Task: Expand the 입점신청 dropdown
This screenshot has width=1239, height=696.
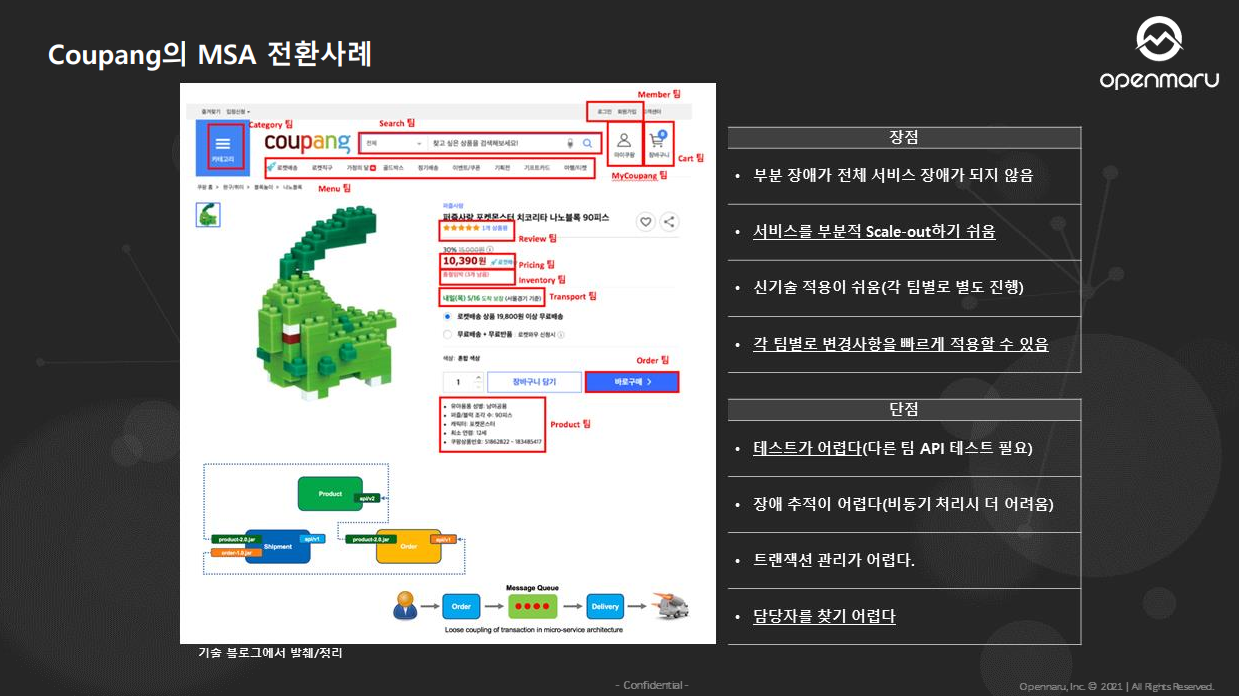Action: [x=238, y=111]
